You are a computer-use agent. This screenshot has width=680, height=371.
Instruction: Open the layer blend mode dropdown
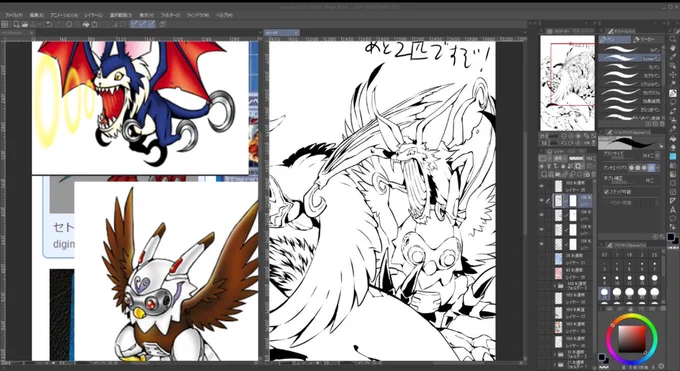[559, 158]
